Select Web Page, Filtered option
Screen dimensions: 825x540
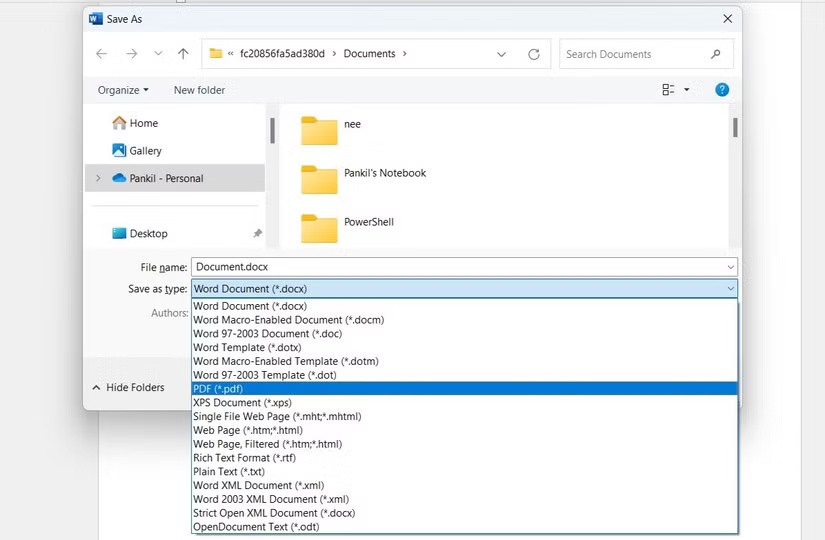[x=465, y=444]
